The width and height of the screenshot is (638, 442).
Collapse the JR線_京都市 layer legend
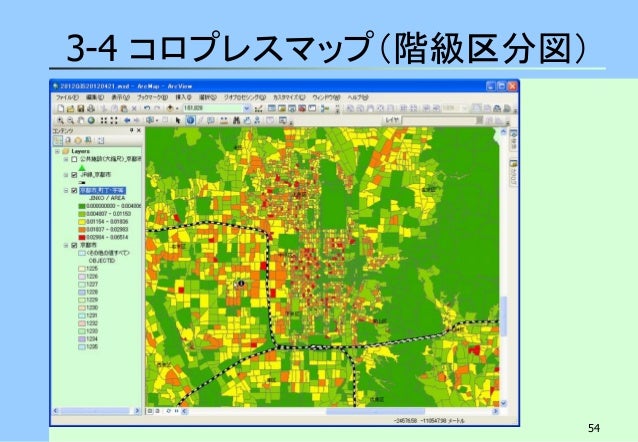click(x=66, y=175)
